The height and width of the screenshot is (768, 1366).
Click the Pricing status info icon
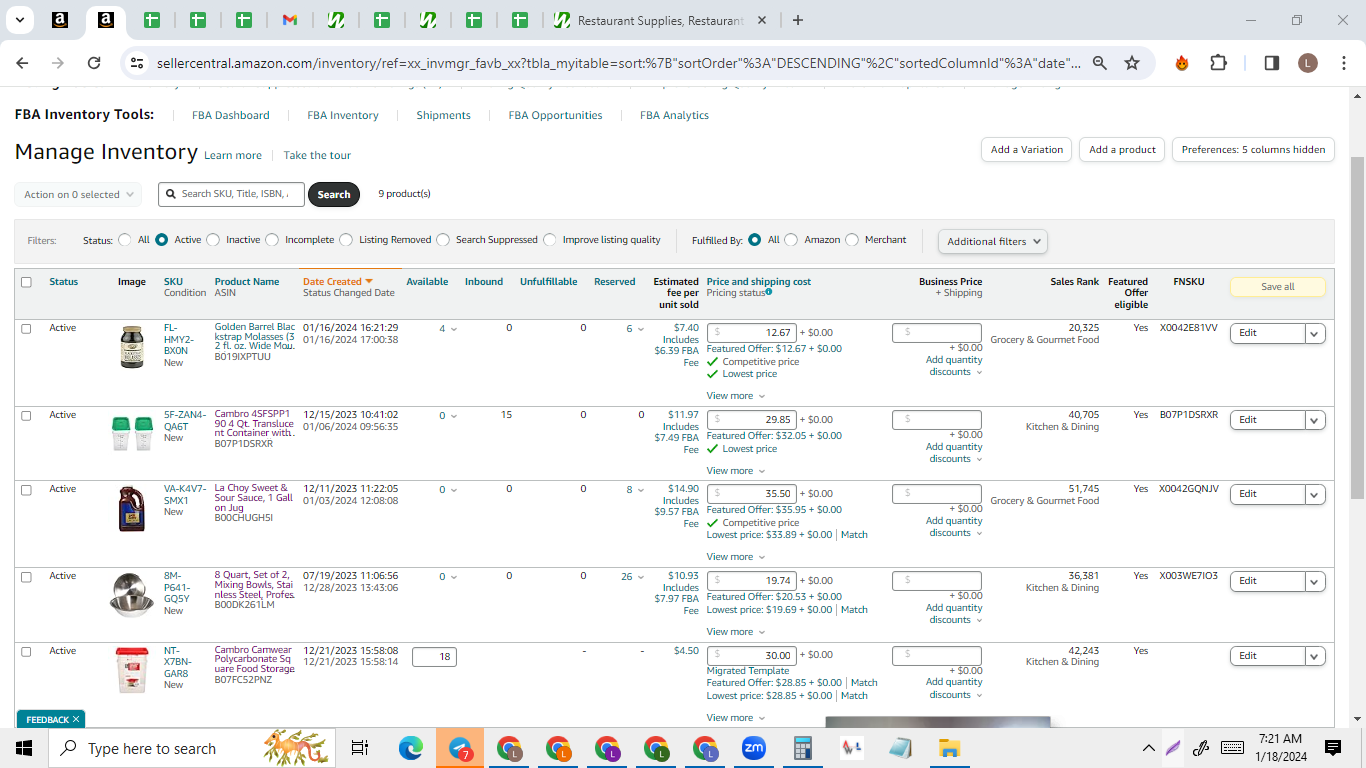pyautogui.click(x=769, y=293)
